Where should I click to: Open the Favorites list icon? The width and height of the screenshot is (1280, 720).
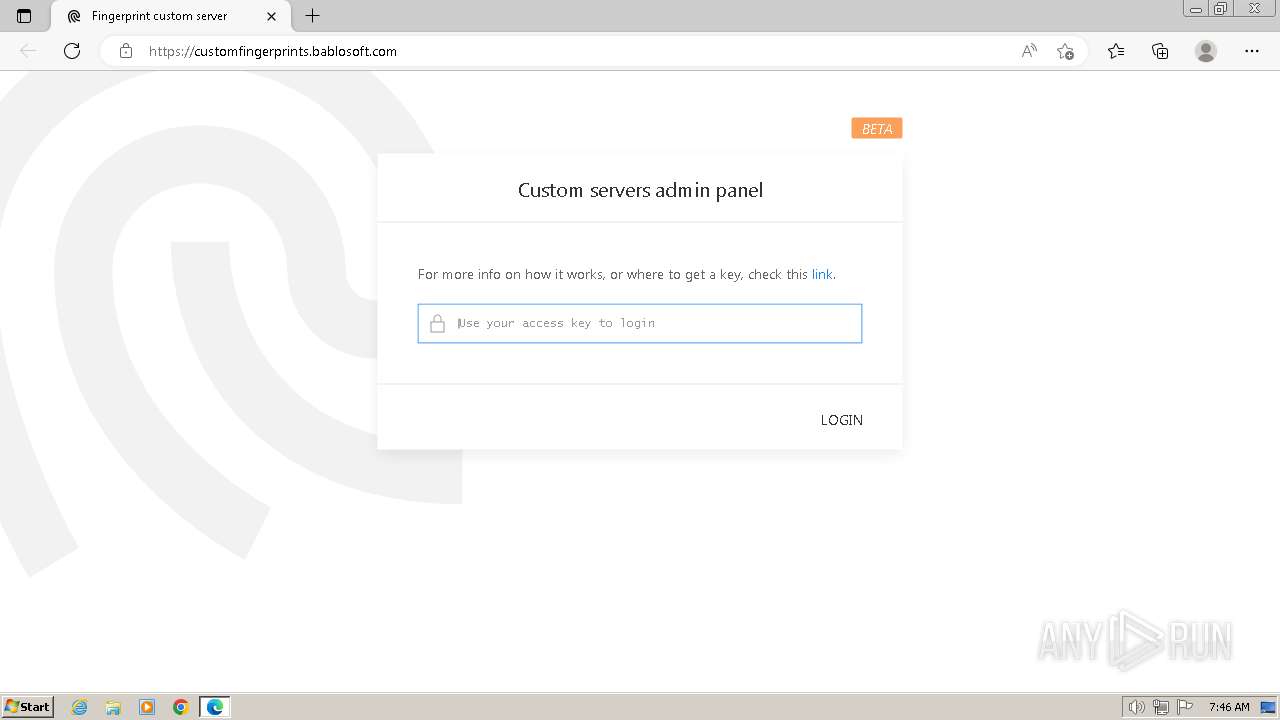coord(1116,51)
